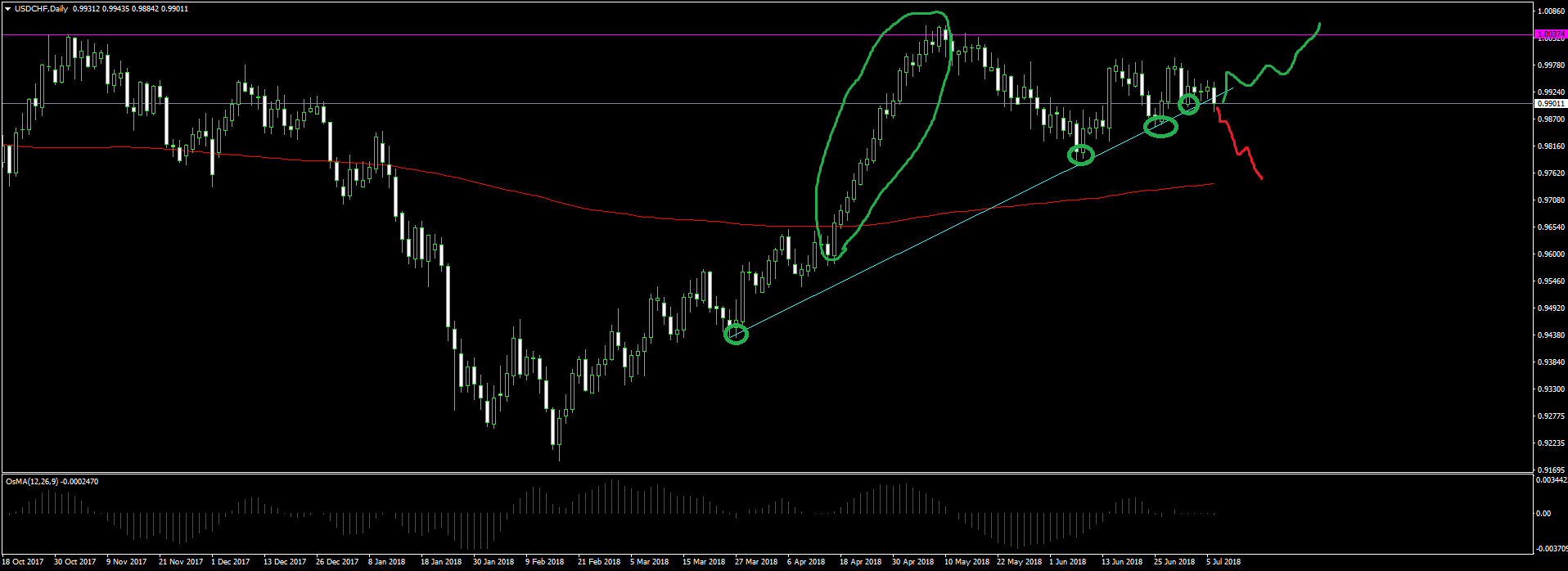Click OsMA scale value 0.00
Viewport: 1568px width, 571px height.
[1543, 514]
